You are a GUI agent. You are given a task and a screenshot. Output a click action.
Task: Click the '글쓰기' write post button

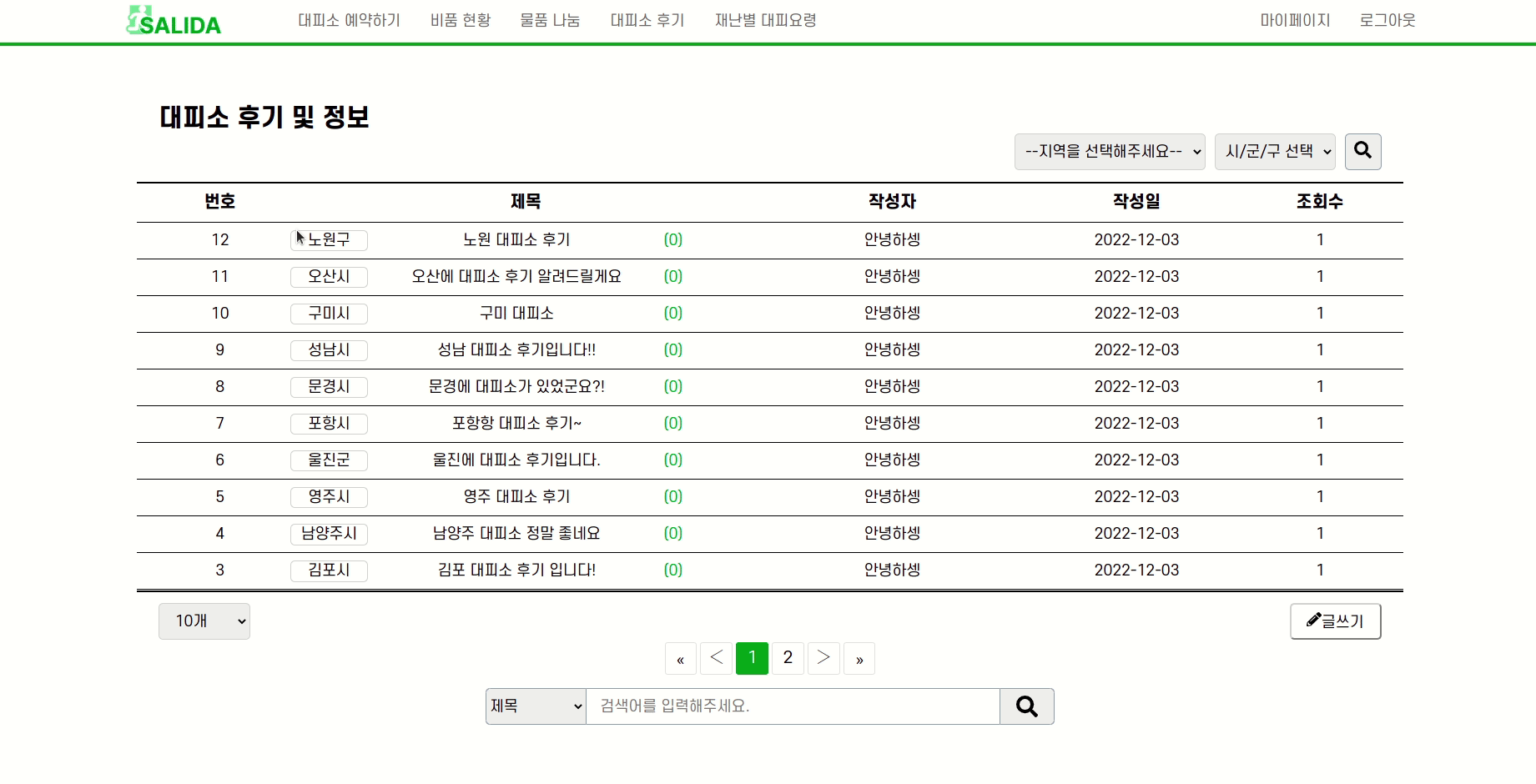[1335, 621]
